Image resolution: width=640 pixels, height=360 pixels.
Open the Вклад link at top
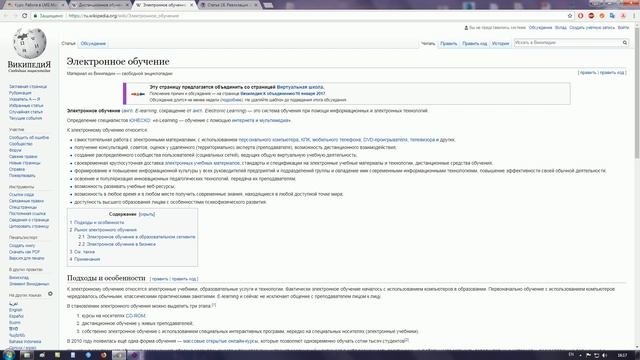[560, 28]
